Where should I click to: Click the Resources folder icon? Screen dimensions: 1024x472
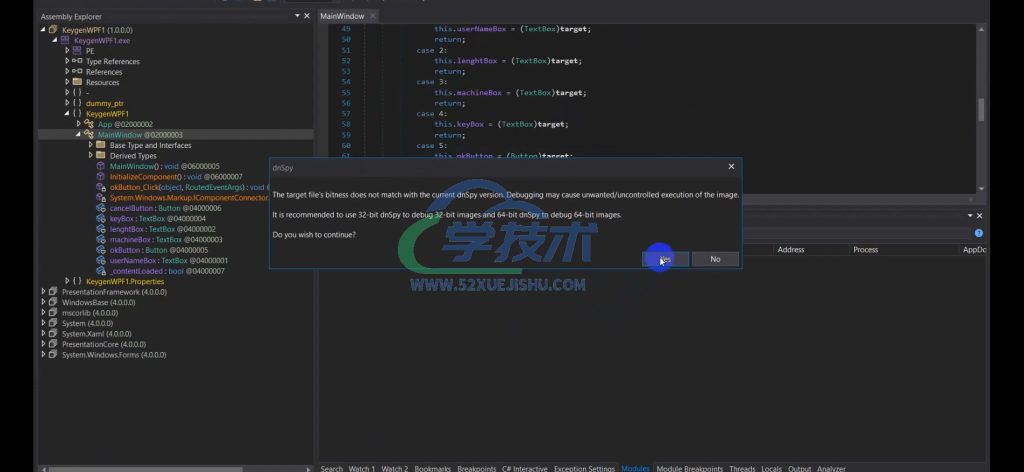coord(77,82)
